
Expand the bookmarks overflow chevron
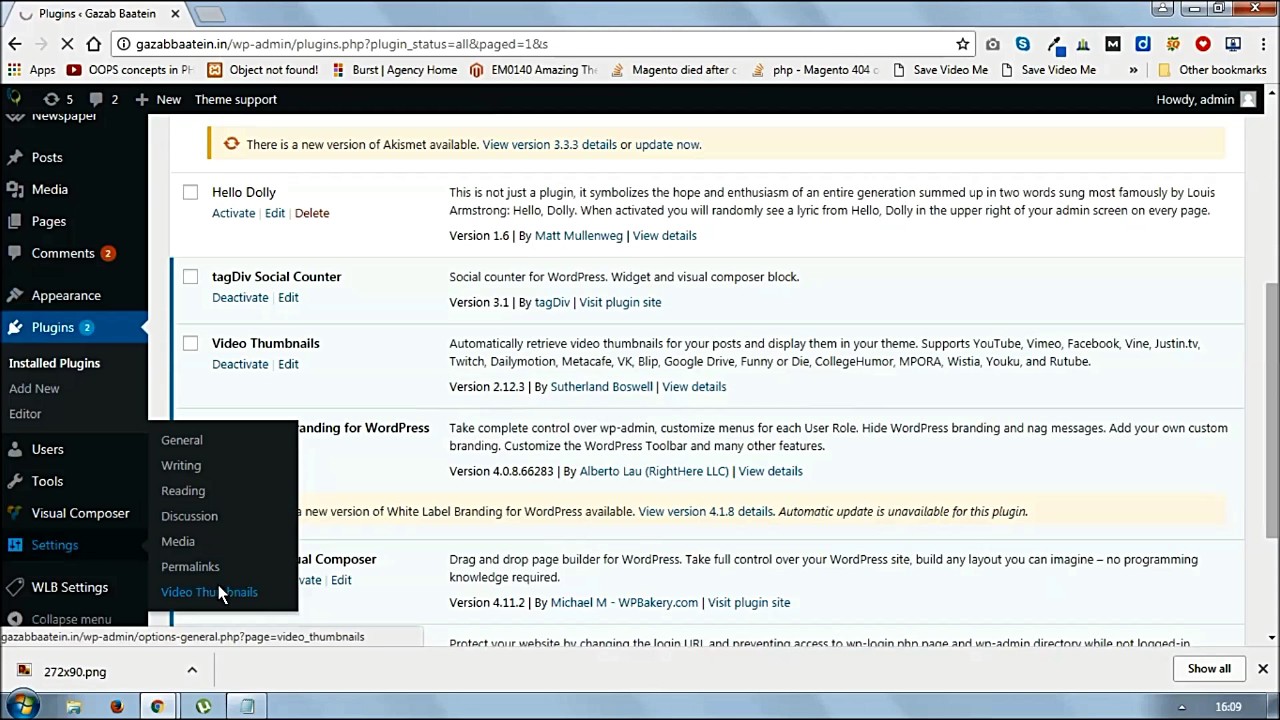[1133, 70]
